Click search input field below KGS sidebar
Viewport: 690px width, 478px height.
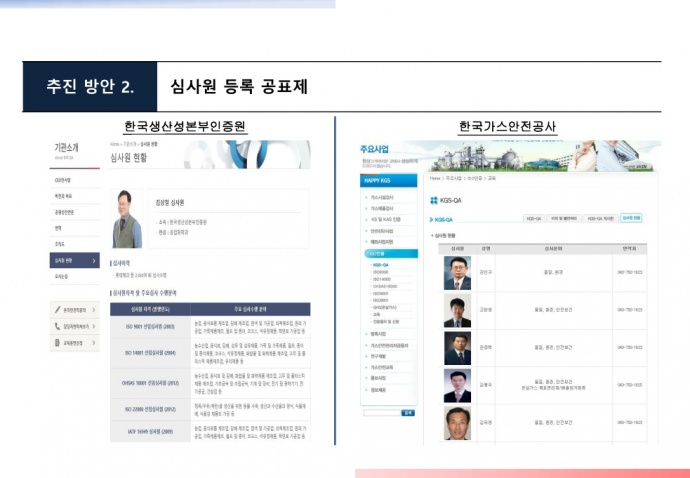tap(382, 413)
